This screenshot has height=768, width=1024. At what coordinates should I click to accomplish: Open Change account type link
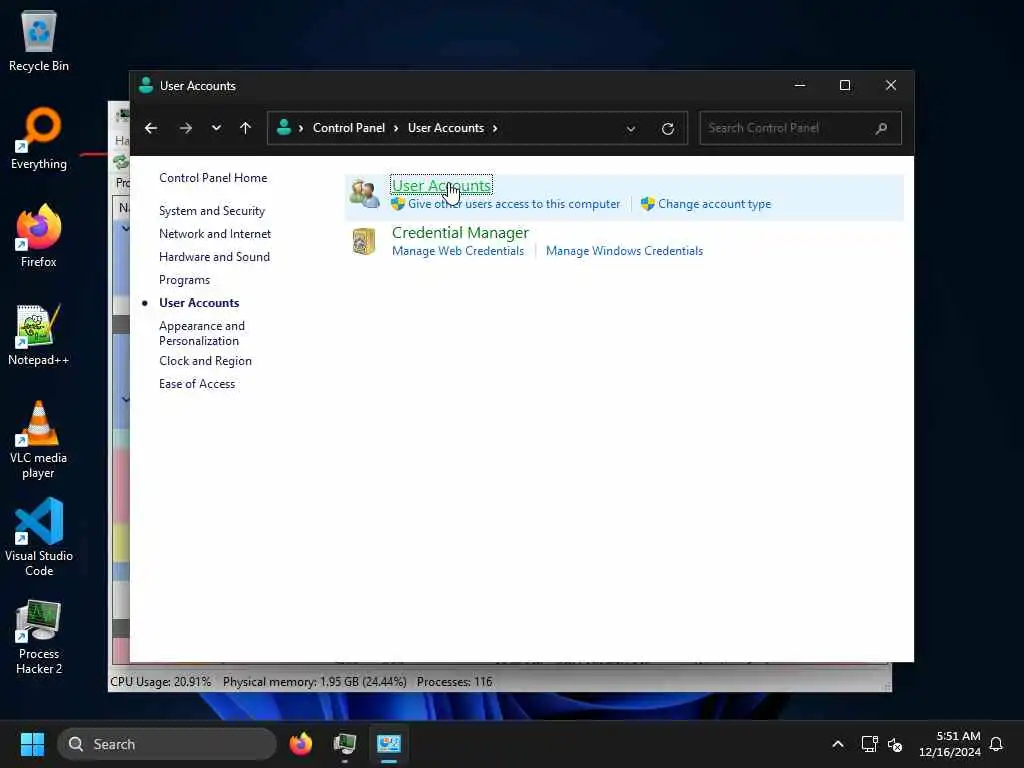[714, 204]
